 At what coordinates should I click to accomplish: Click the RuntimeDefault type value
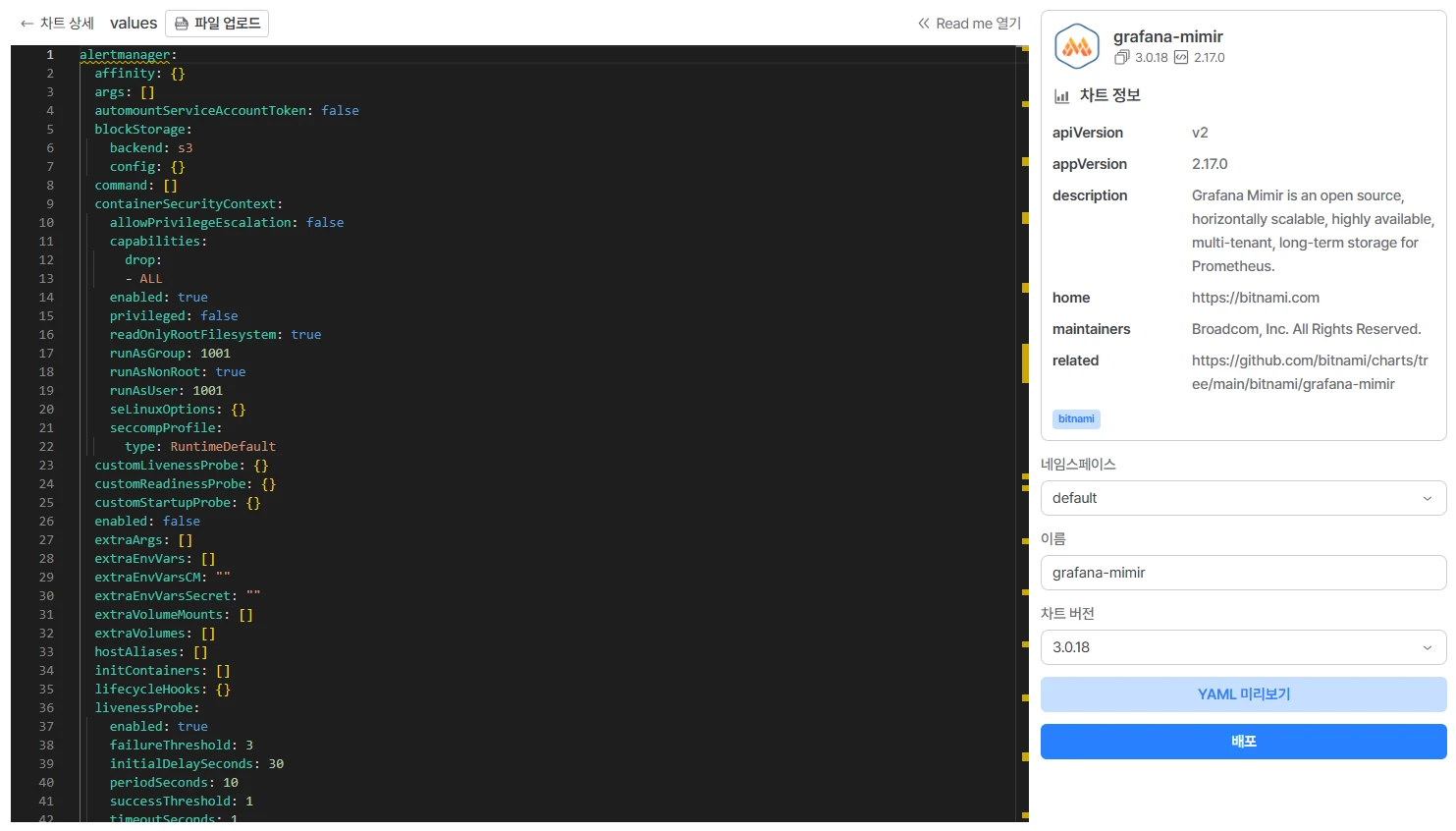pos(223,447)
